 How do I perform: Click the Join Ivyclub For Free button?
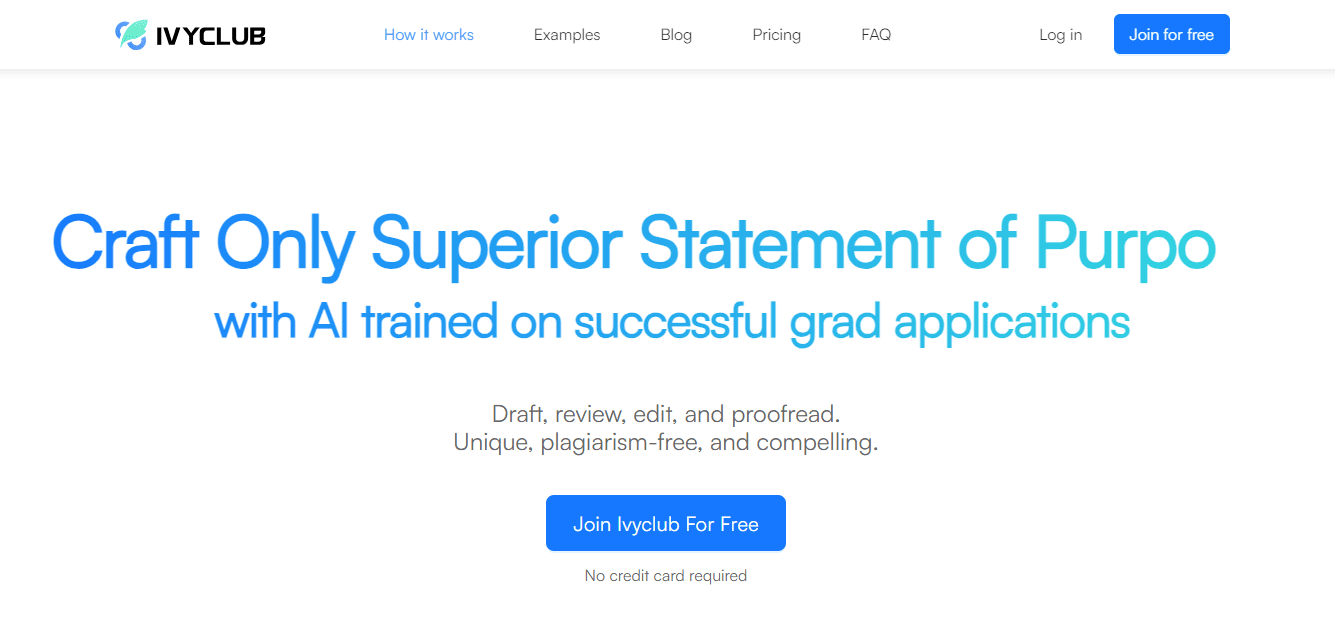(x=666, y=523)
